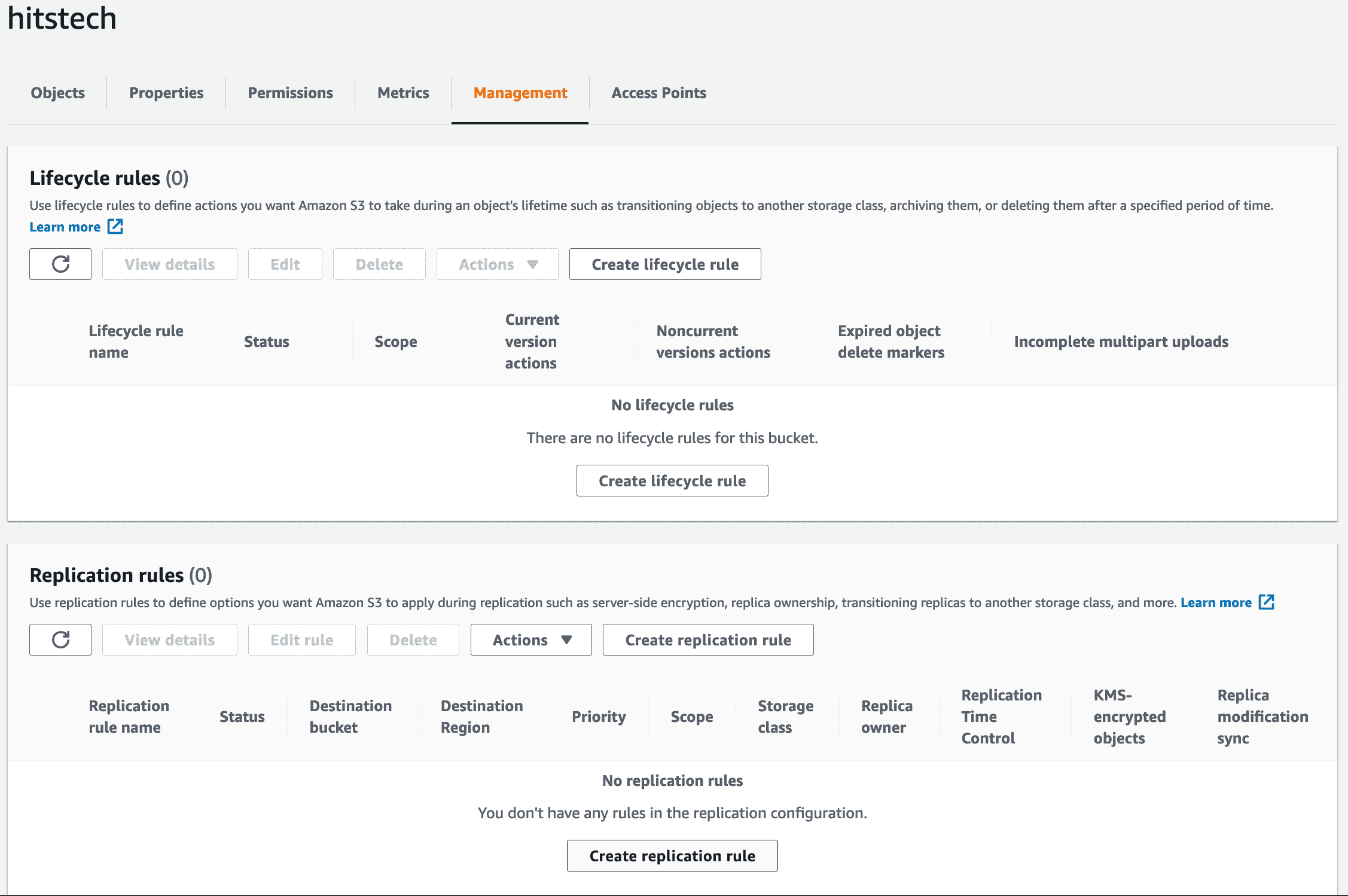Click the Lifecycle rule name column header
The height and width of the screenshot is (896, 1348).
pos(136,341)
